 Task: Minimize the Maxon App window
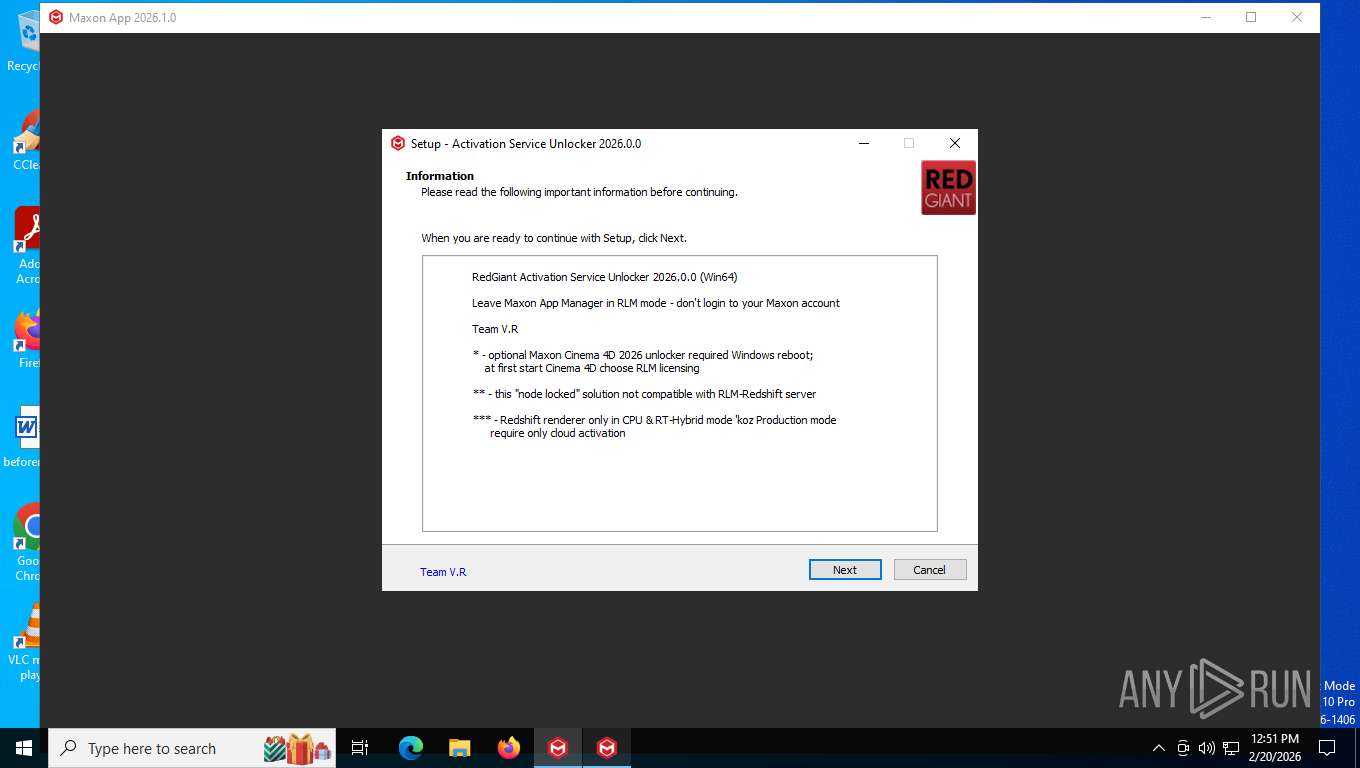(x=1205, y=17)
